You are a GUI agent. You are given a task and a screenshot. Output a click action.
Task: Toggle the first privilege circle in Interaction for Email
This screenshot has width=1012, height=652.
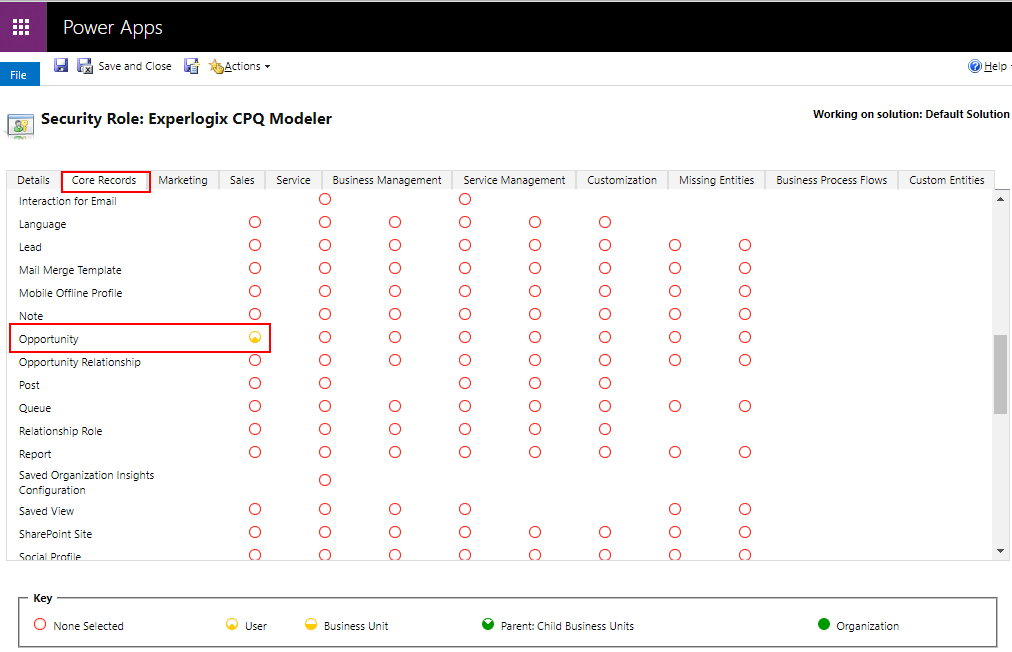[x=325, y=199]
